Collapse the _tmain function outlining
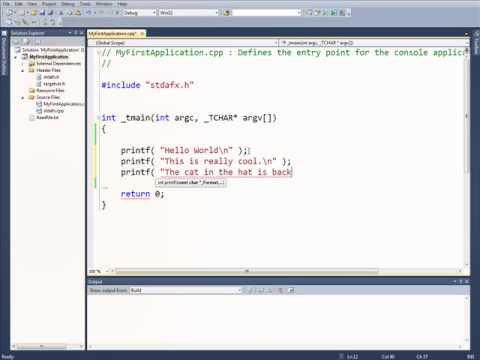 coord(99,118)
